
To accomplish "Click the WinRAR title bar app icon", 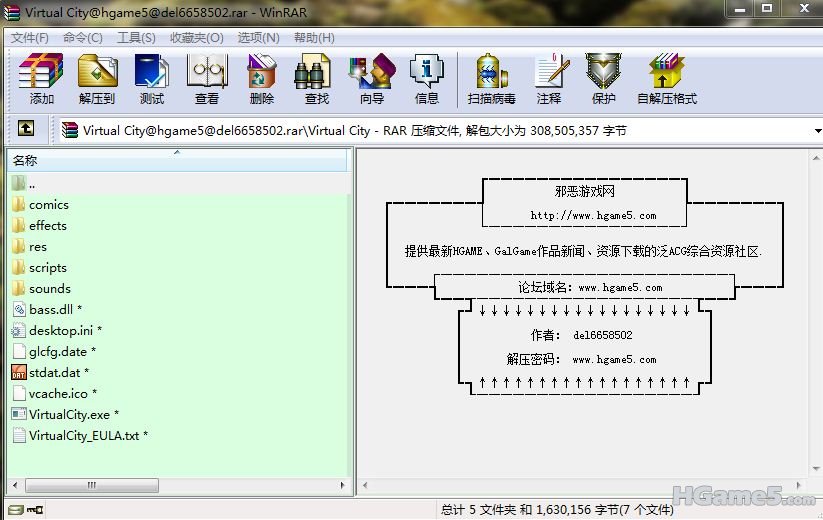I will tap(12, 12).
